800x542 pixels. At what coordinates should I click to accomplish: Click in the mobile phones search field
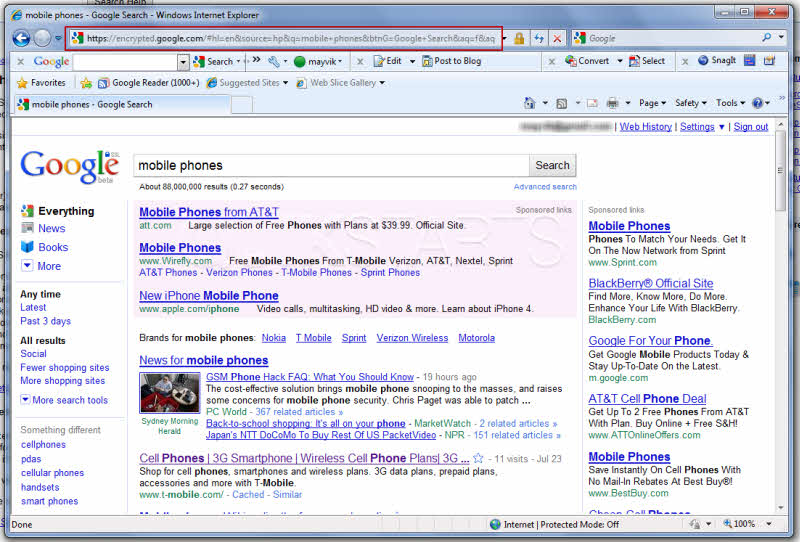click(x=331, y=165)
